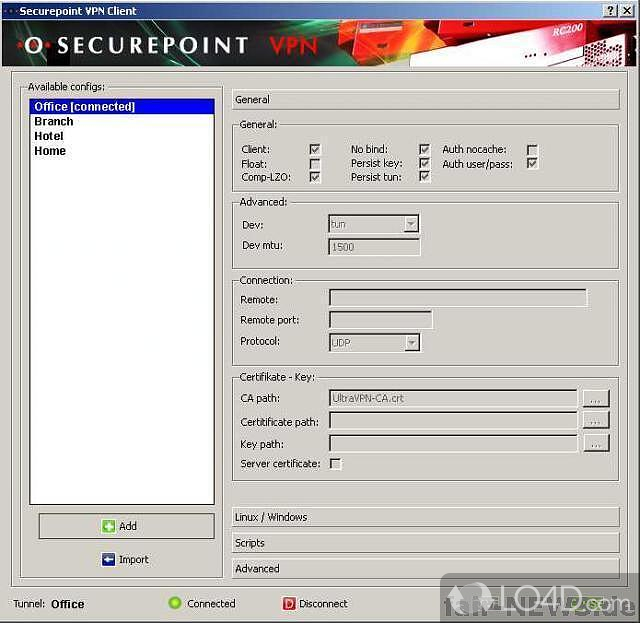Browse for the CA path file

click(596, 398)
